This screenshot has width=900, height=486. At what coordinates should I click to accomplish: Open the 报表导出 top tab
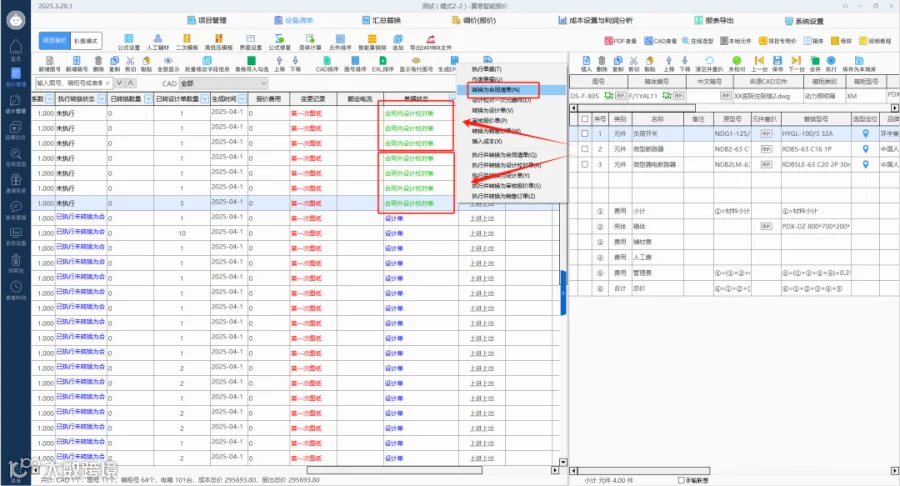(714, 21)
